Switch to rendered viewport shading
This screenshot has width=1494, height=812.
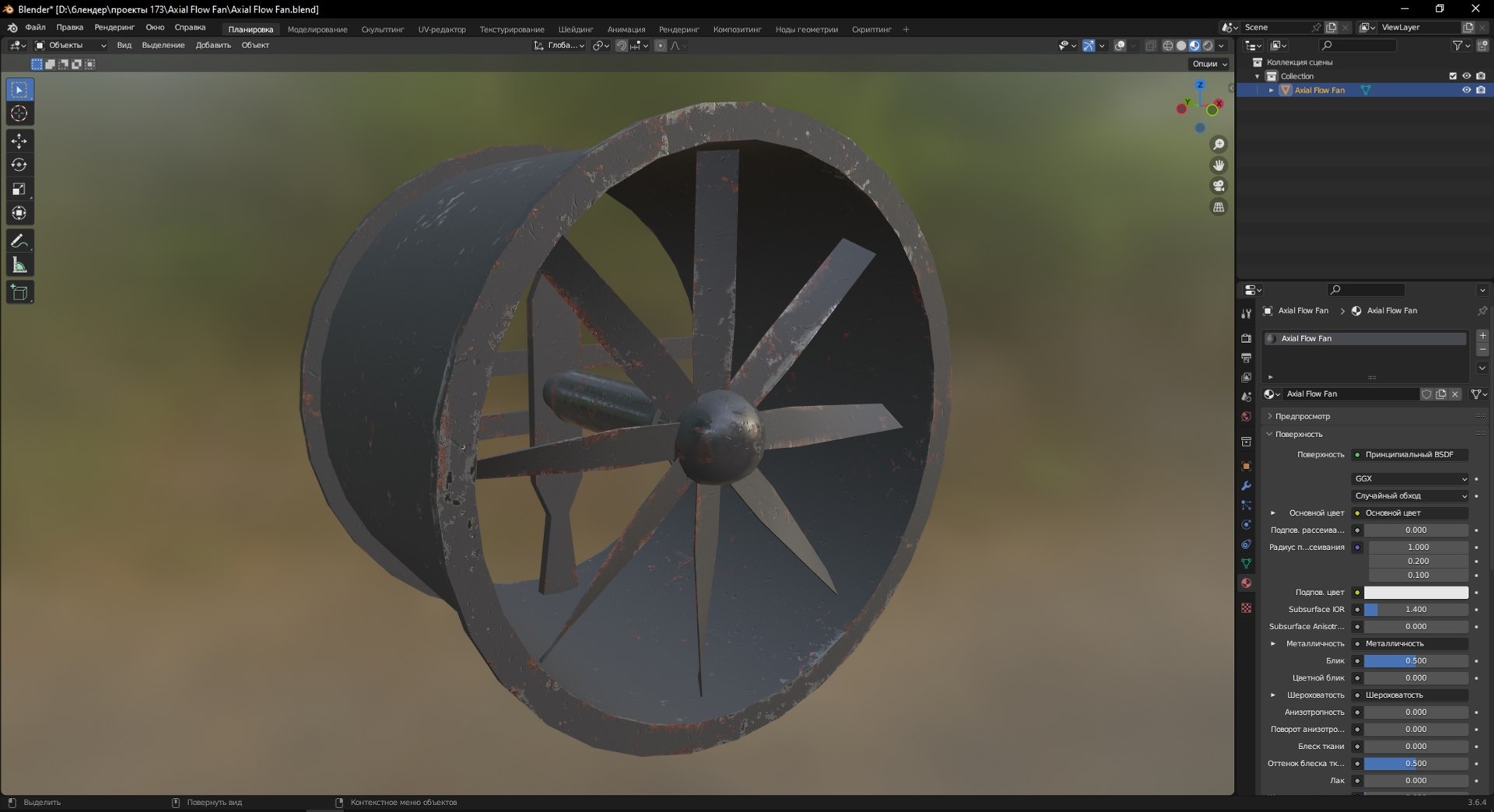(x=1208, y=46)
